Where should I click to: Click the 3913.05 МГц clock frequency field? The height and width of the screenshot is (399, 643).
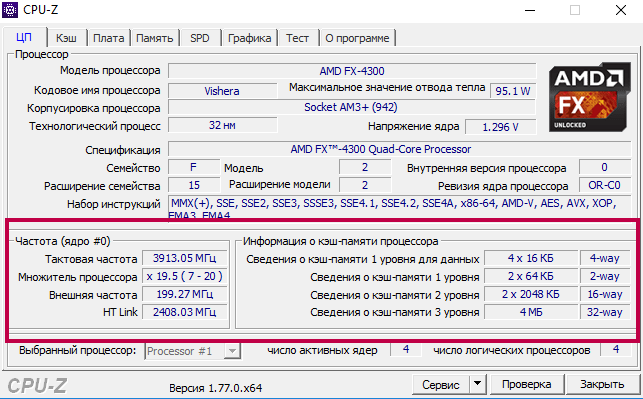coord(185,258)
